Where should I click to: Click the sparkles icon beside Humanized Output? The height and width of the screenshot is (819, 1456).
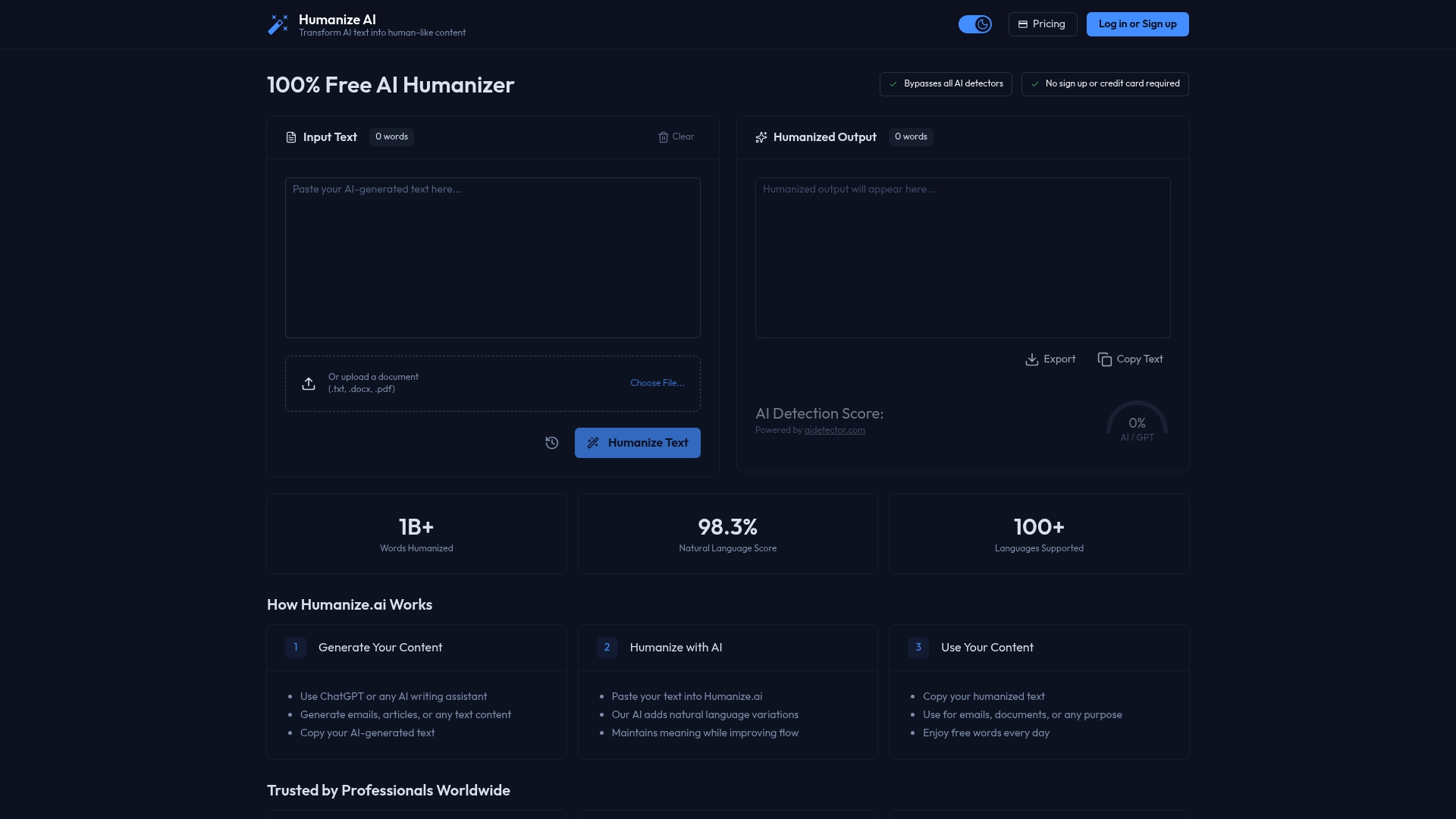(x=761, y=136)
